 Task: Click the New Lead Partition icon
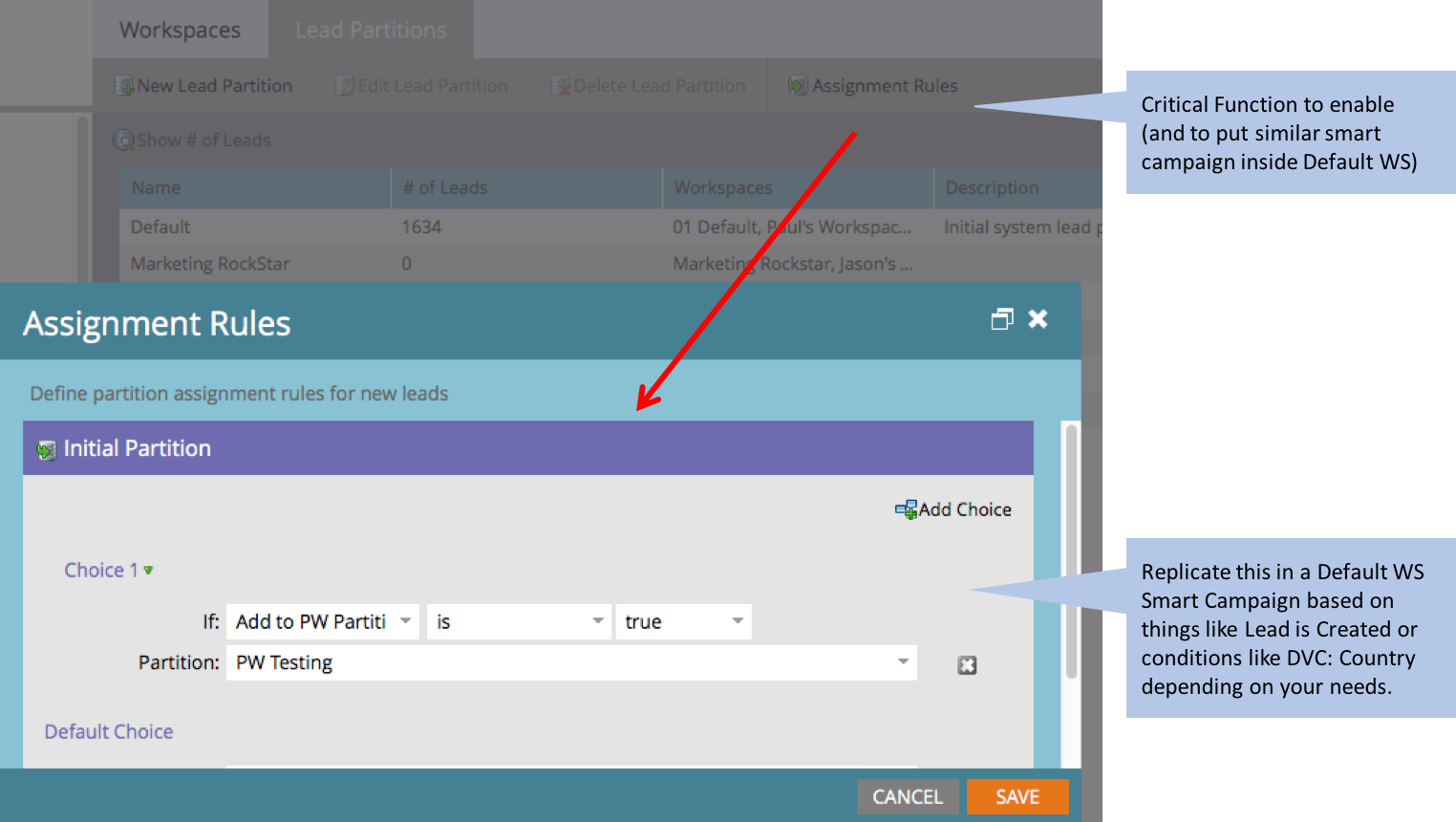(124, 86)
